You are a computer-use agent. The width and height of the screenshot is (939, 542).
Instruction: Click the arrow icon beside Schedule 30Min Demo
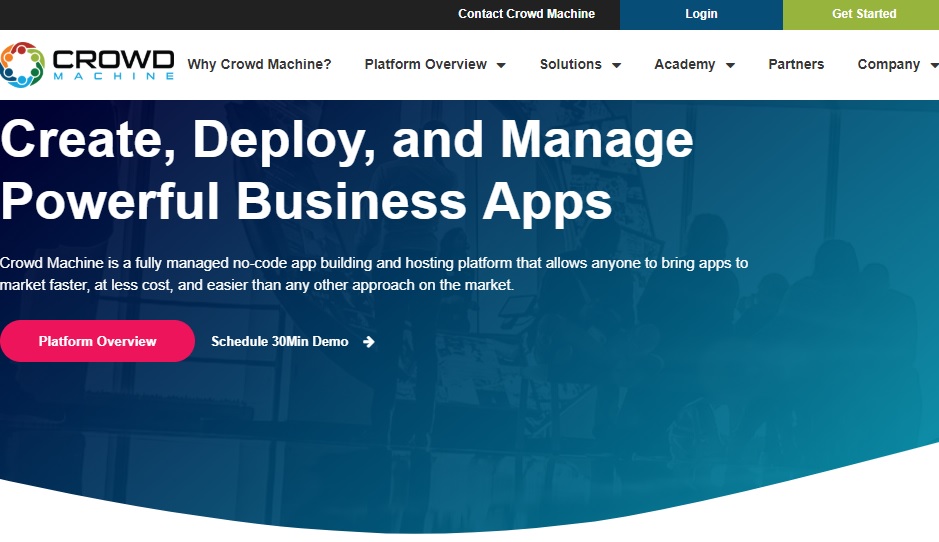[x=369, y=341]
